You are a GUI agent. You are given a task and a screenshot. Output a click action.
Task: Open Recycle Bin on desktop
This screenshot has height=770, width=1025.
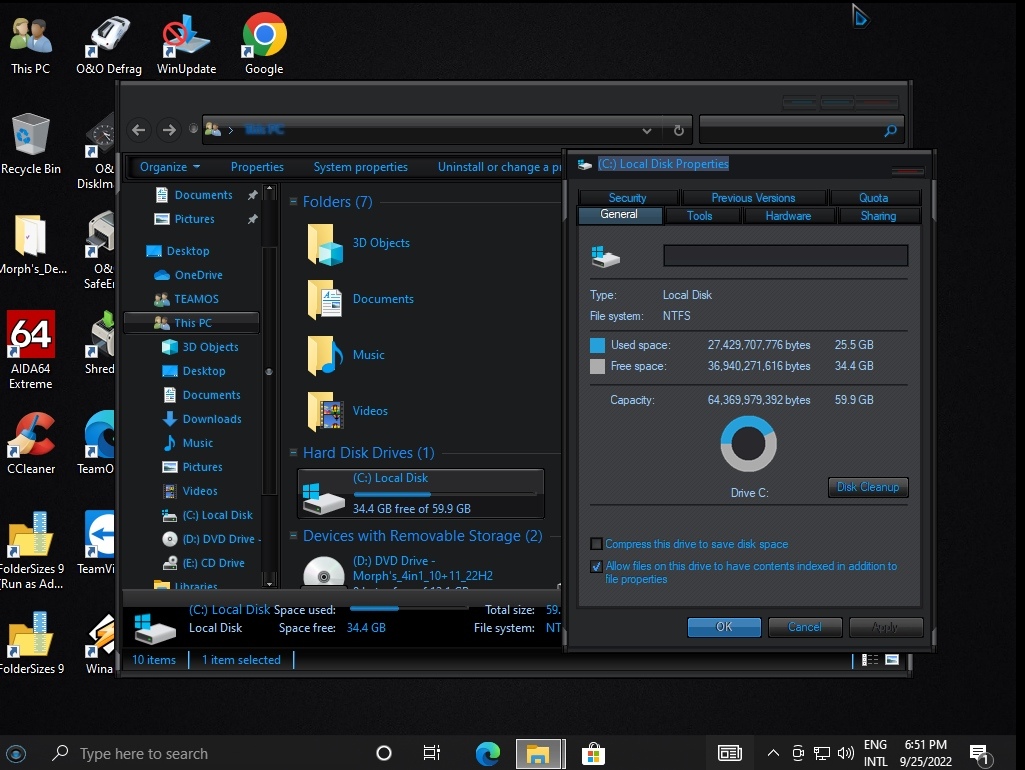30,135
